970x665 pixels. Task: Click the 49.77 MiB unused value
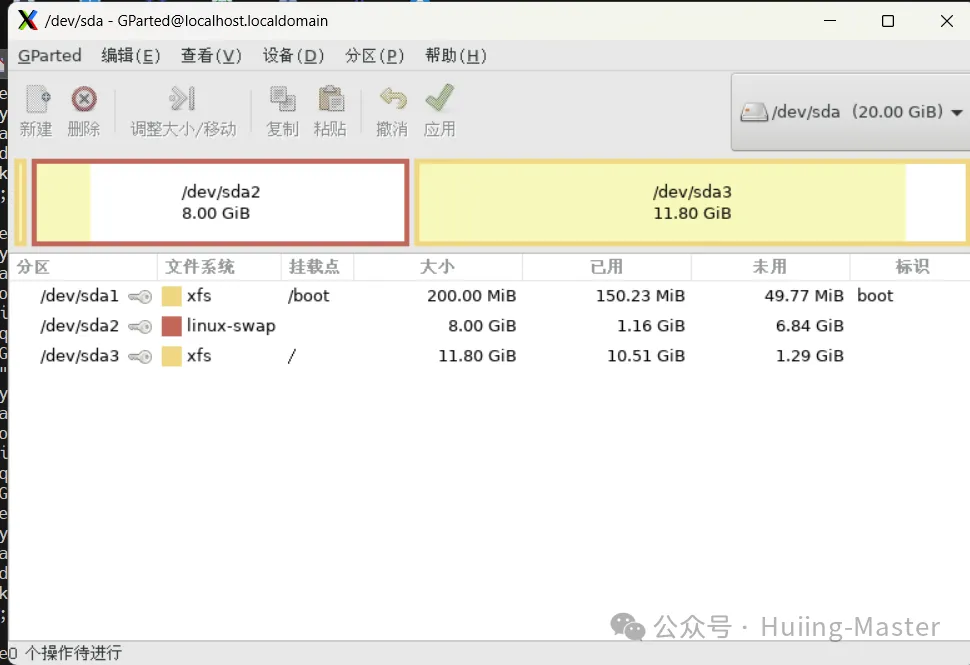pyautogui.click(x=804, y=296)
